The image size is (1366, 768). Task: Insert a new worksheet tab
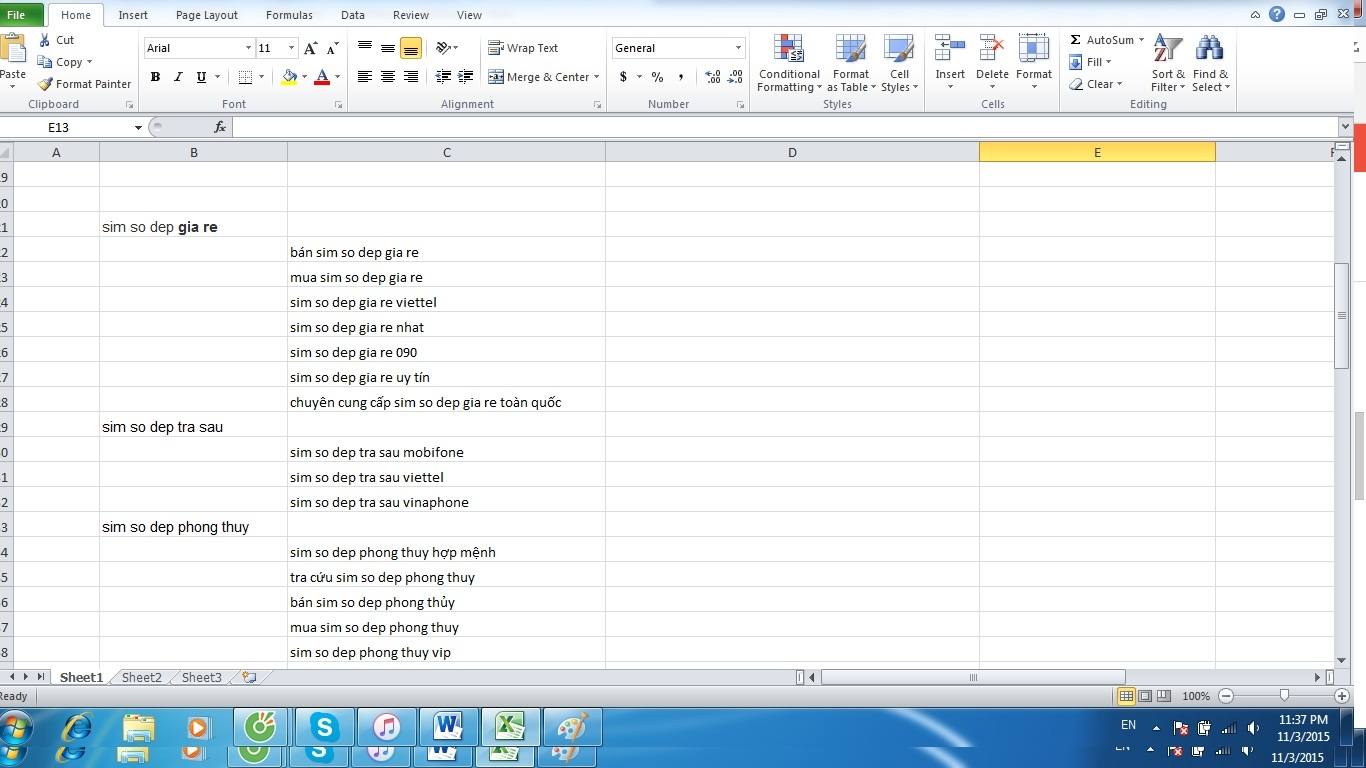click(x=249, y=677)
